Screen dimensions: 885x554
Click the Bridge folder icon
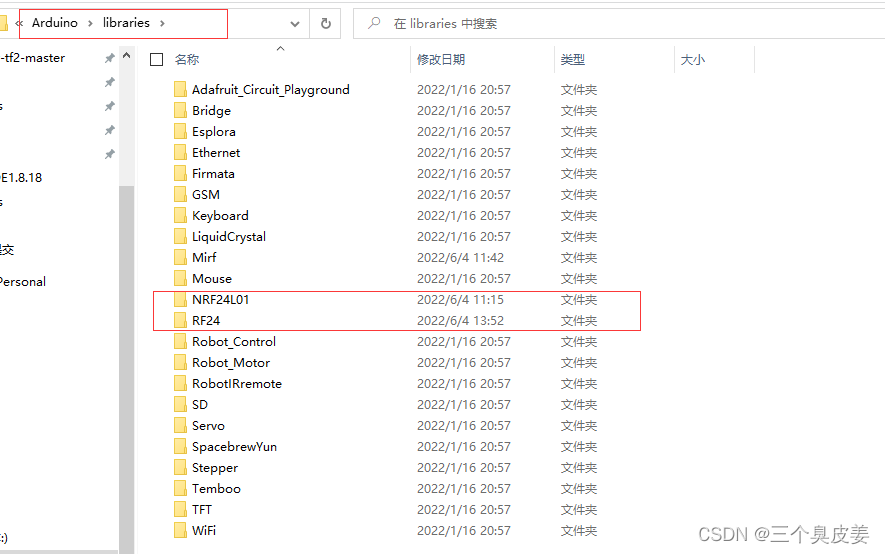181,110
